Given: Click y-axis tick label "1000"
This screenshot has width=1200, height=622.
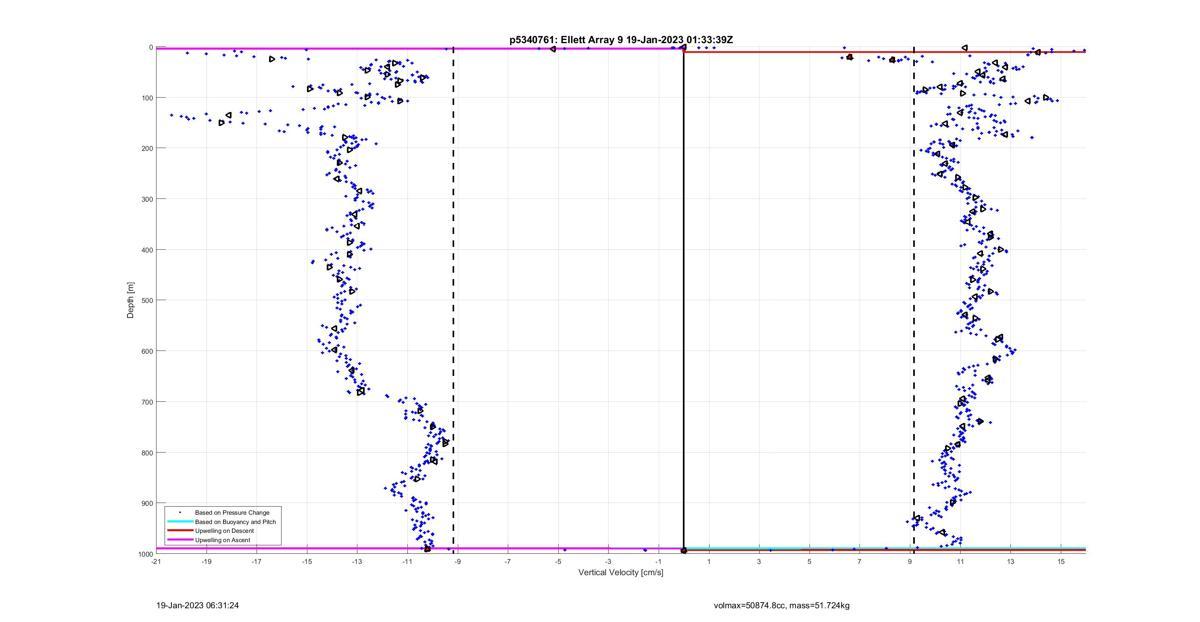Looking at the screenshot, I should click(144, 554).
